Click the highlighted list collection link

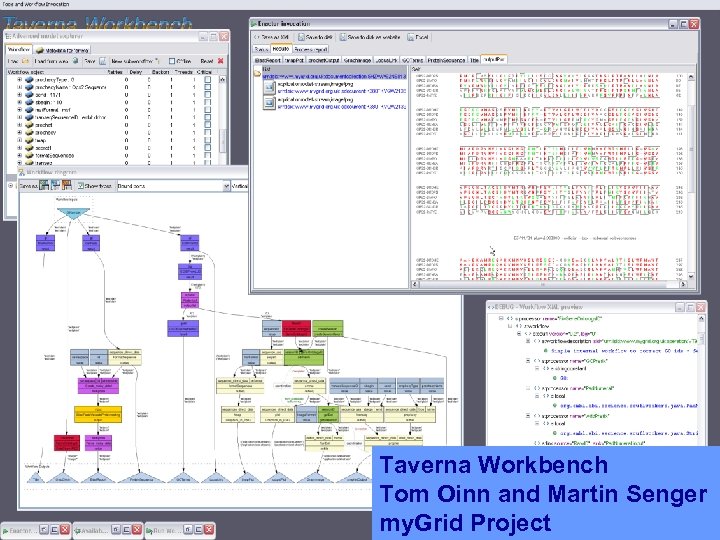[x=334, y=76]
